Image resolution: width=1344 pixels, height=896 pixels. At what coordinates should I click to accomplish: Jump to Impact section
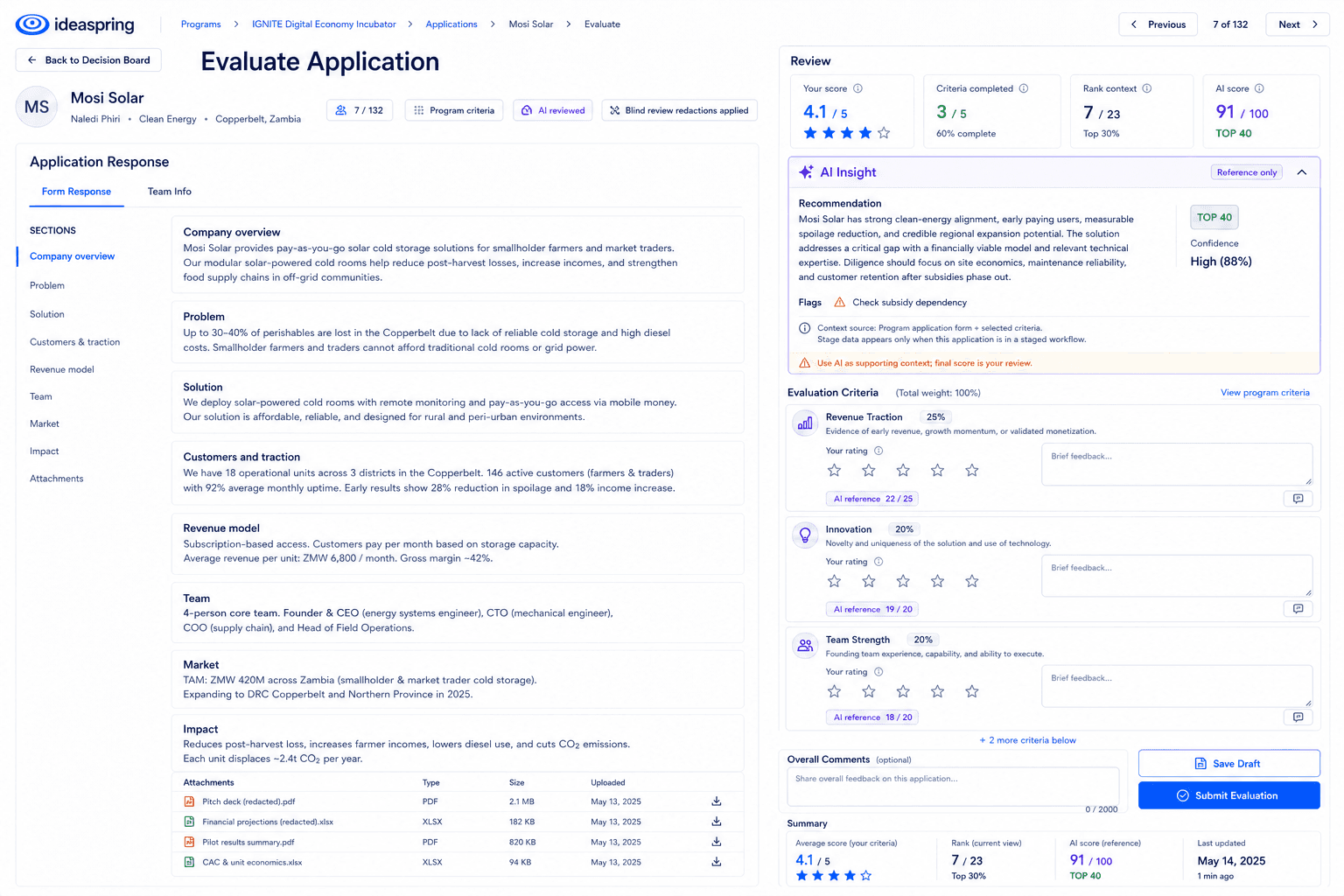click(45, 451)
